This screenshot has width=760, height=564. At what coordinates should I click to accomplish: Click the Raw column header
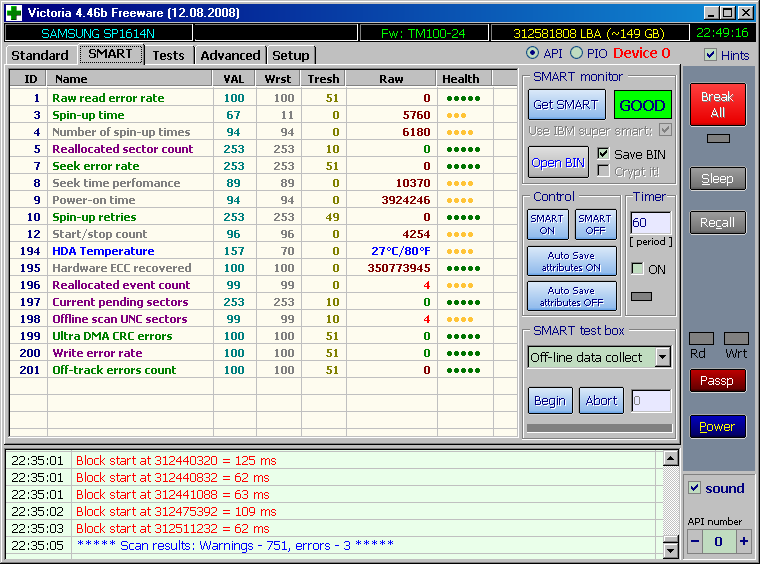tap(391, 78)
